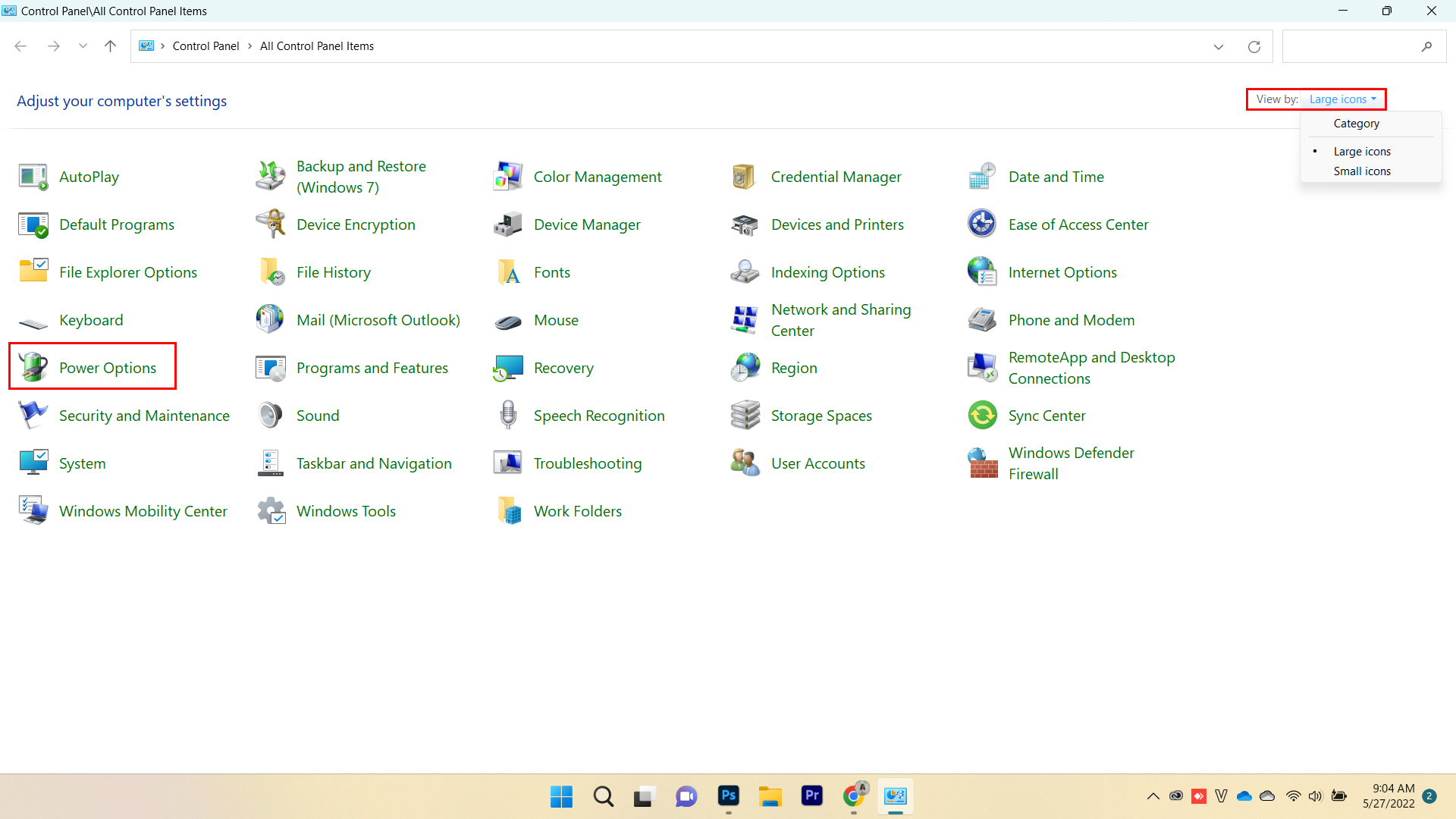Click the File History icon
The height and width of the screenshot is (819, 1456).
point(271,272)
